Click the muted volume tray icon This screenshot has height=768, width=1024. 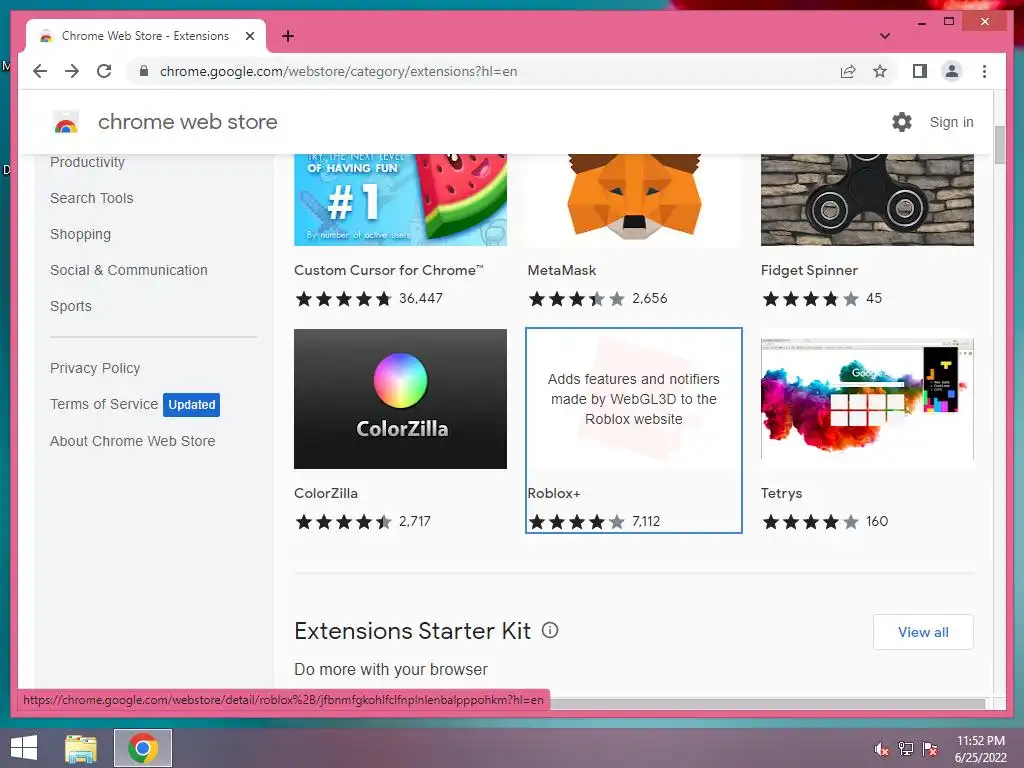click(x=882, y=749)
